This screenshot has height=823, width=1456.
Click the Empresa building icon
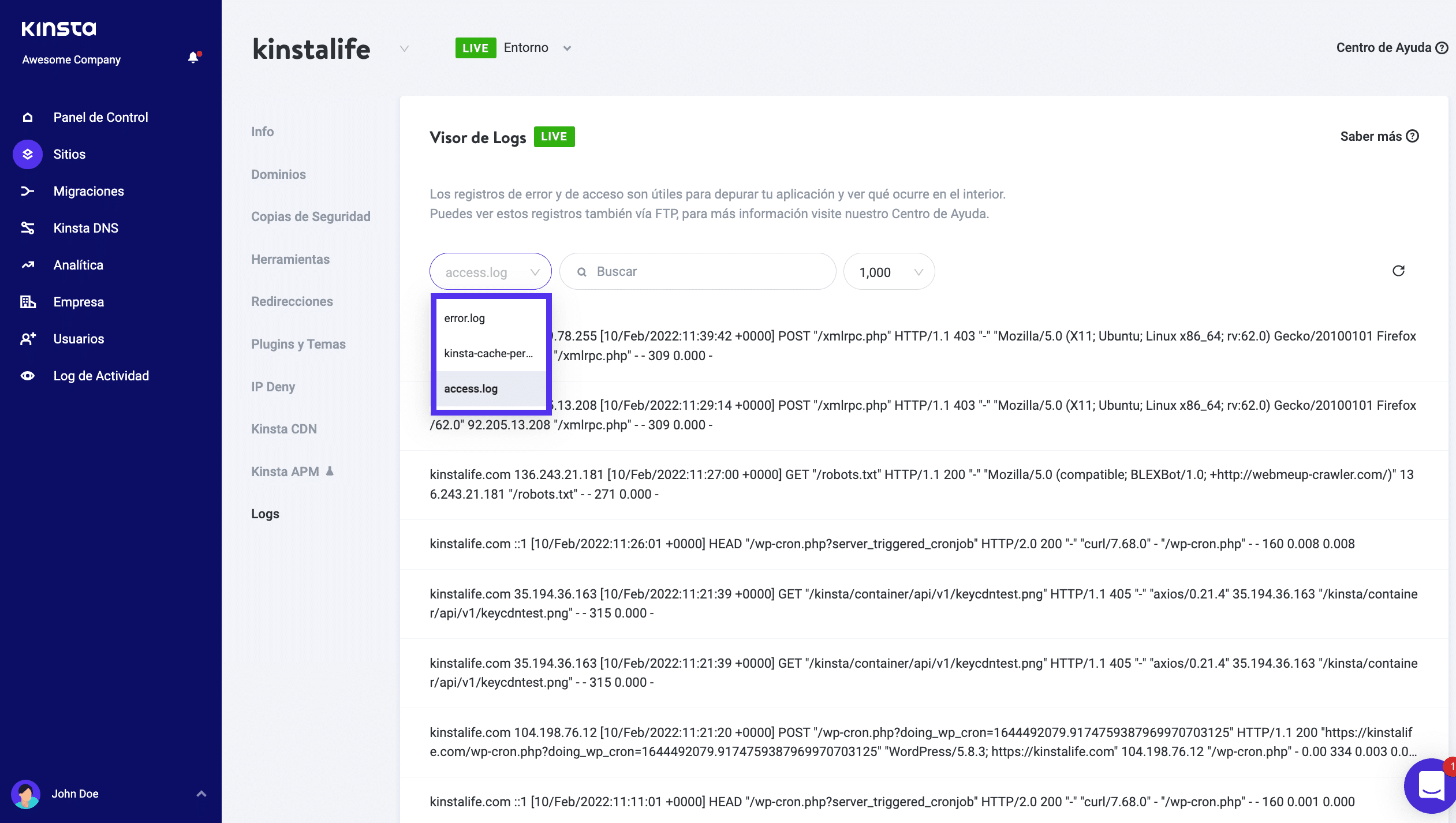(28, 302)
